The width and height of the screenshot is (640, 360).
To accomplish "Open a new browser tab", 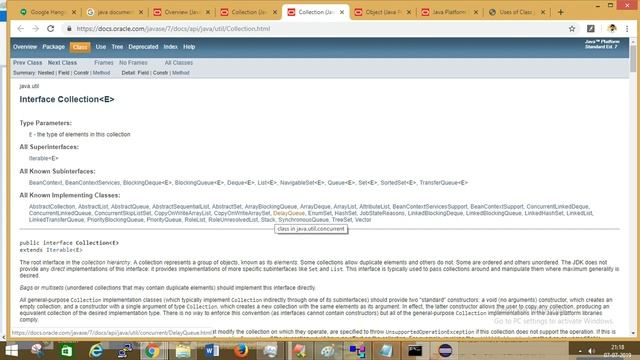I will coord(560,12).
